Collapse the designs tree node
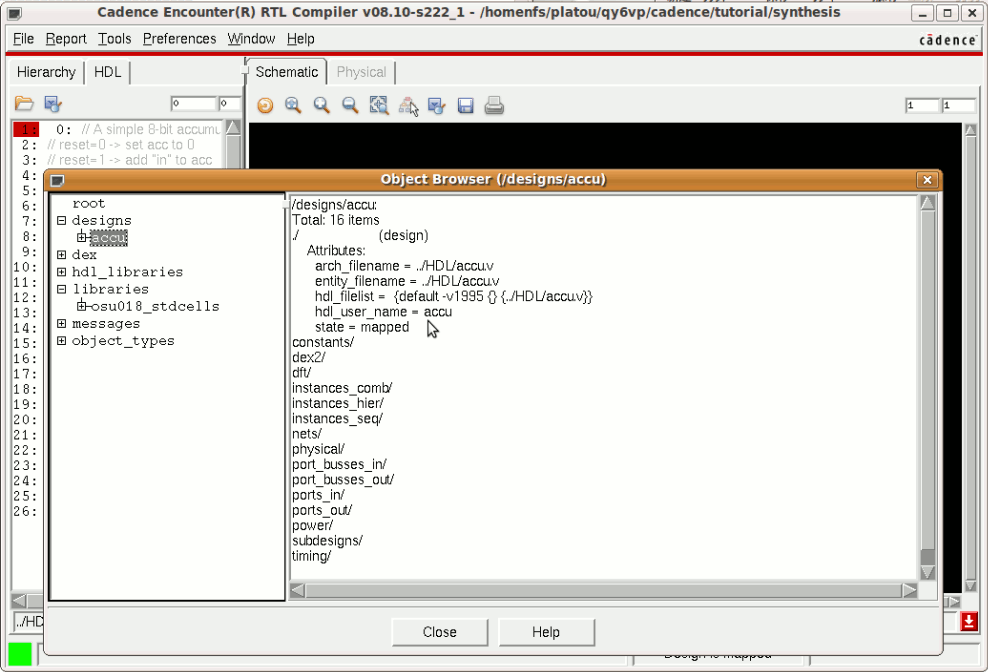 [x=61, y=221]
